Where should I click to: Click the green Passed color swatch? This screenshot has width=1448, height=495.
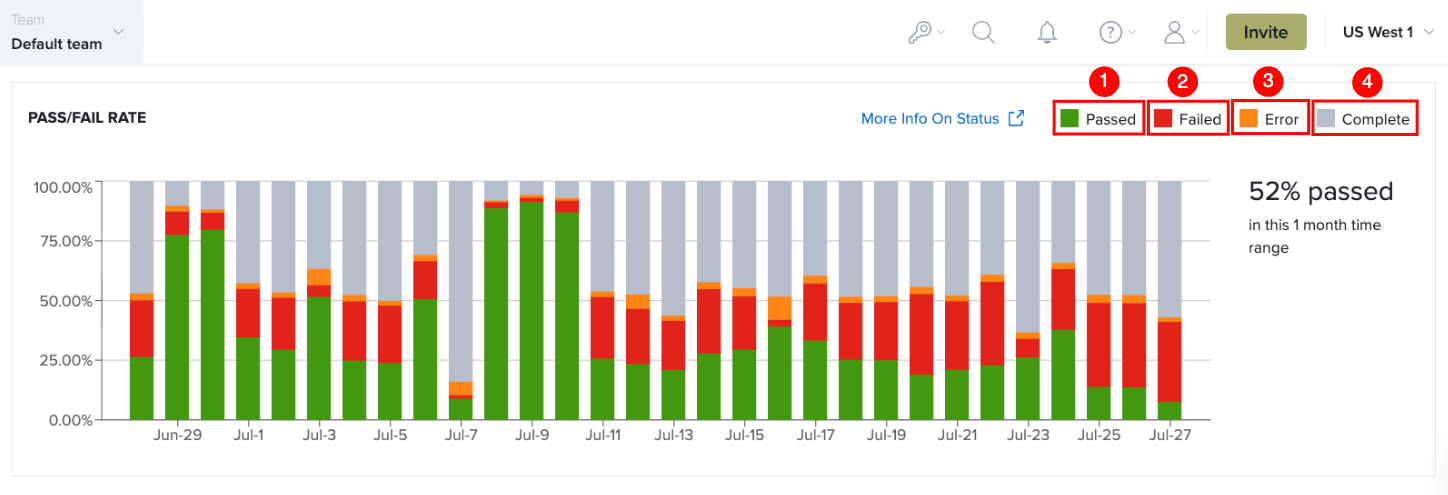1070,118
